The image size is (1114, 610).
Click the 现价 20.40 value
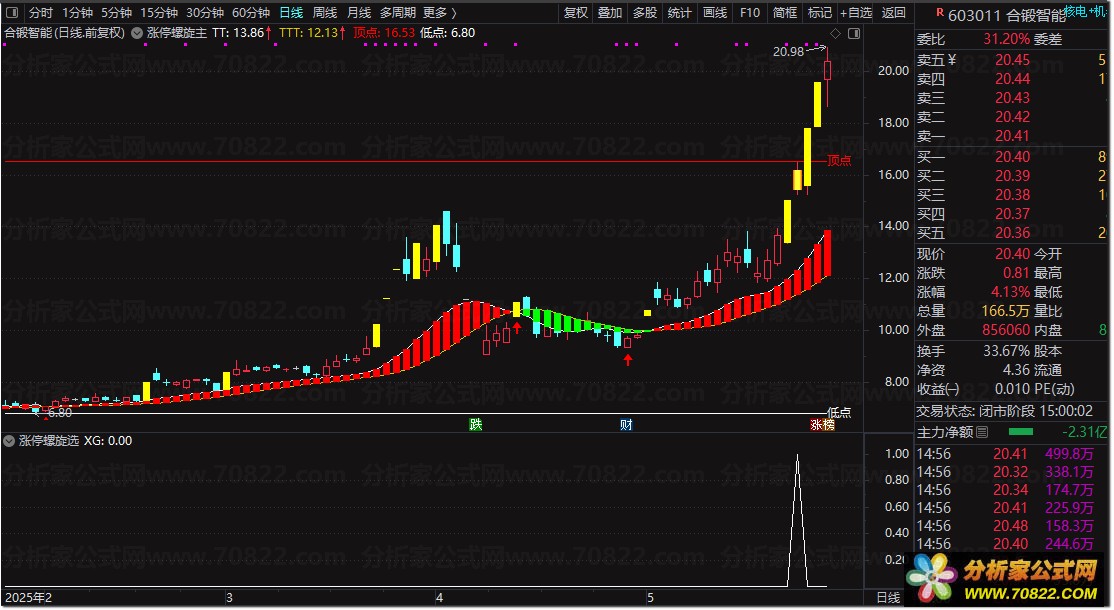click(x=1012, y=254)
